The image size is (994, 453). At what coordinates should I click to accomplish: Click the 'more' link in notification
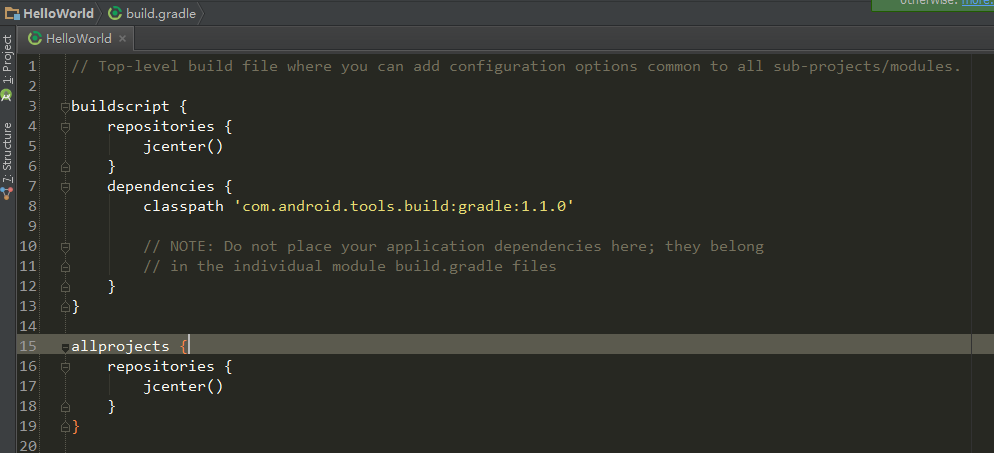coord(977,3)
